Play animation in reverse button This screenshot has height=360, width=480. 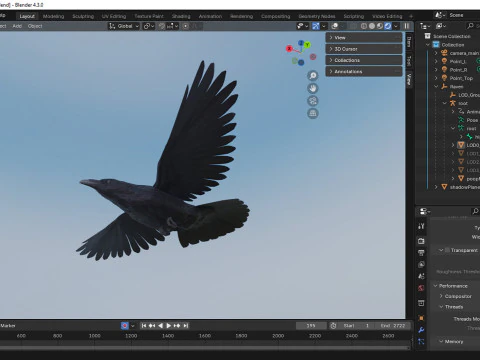160,326
